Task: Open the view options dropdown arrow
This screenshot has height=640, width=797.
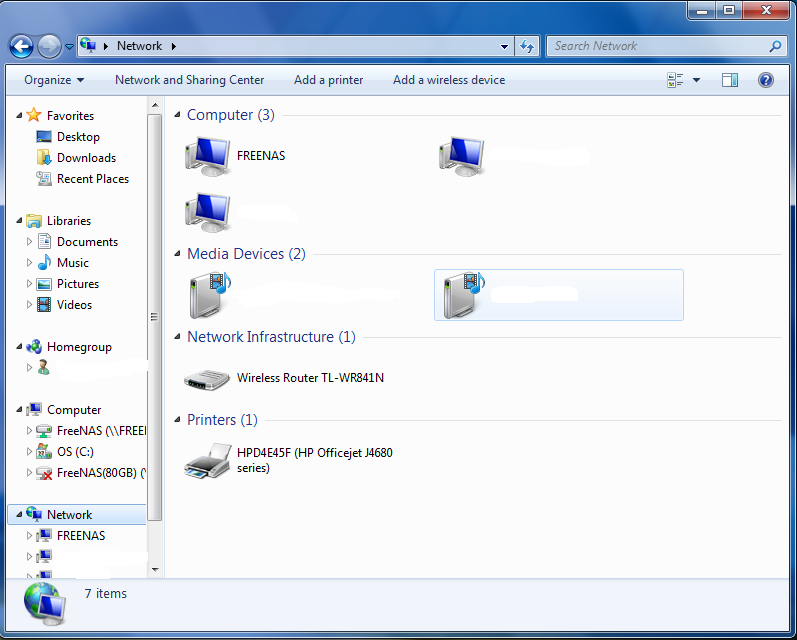Action: point(696,80)
